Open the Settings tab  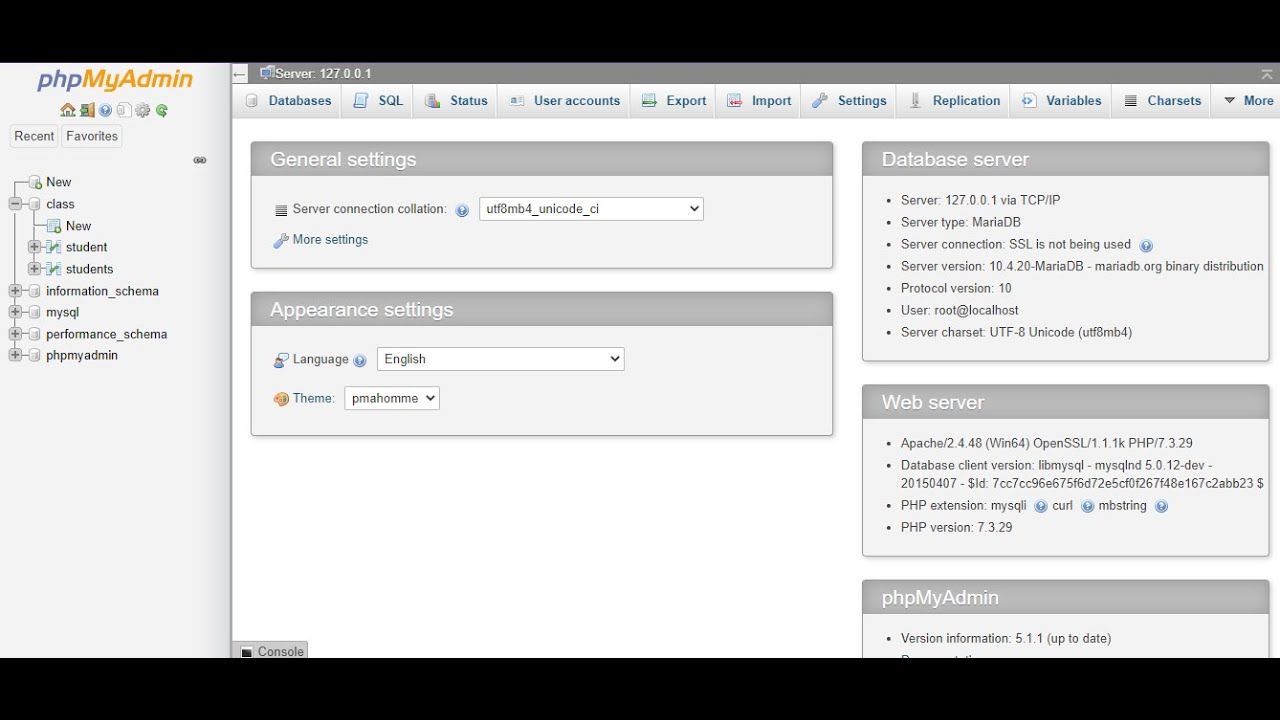pyautogui.click(x=849, y=101)
